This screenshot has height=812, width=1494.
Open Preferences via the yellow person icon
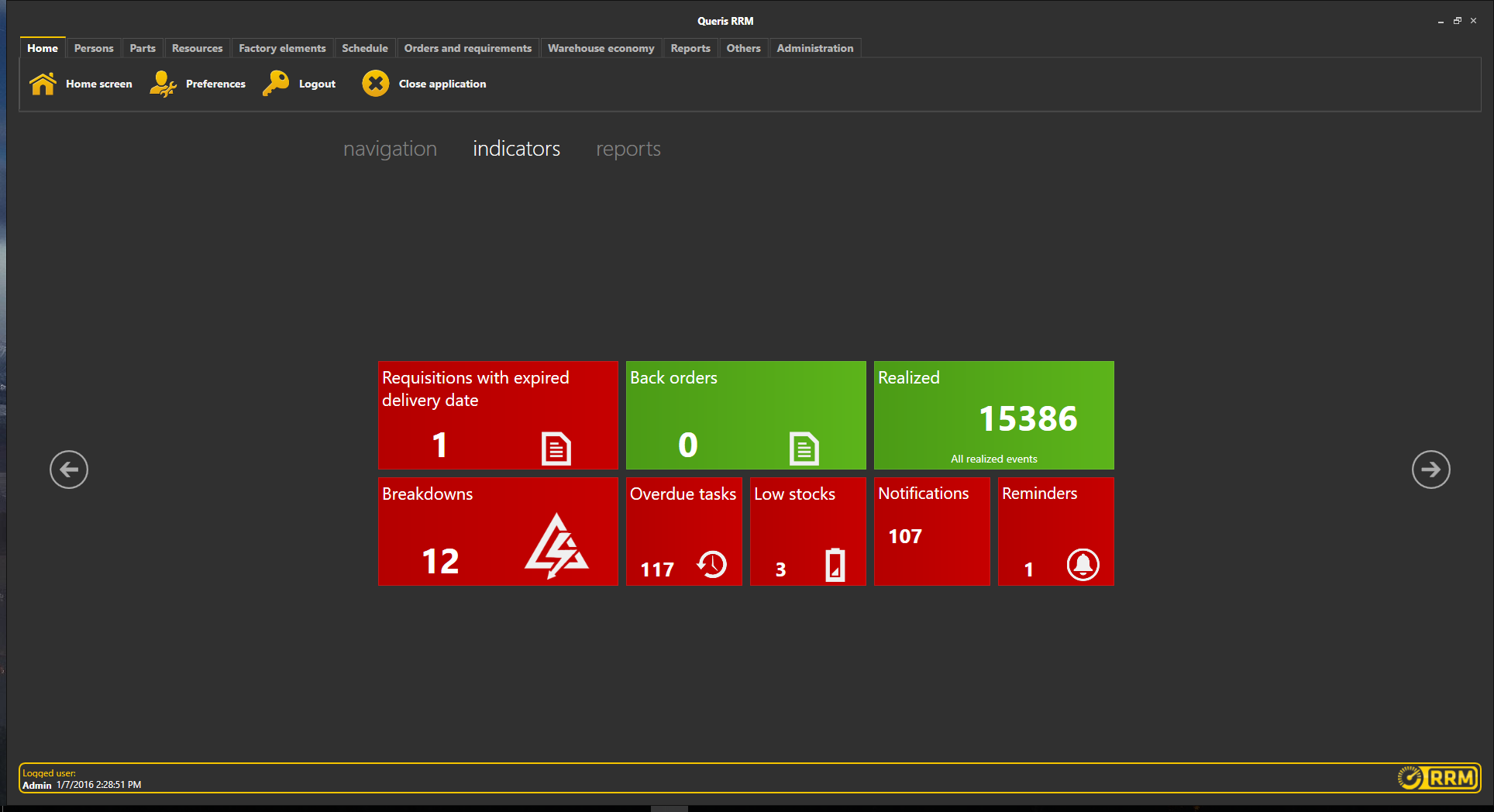tap(162, 84)
